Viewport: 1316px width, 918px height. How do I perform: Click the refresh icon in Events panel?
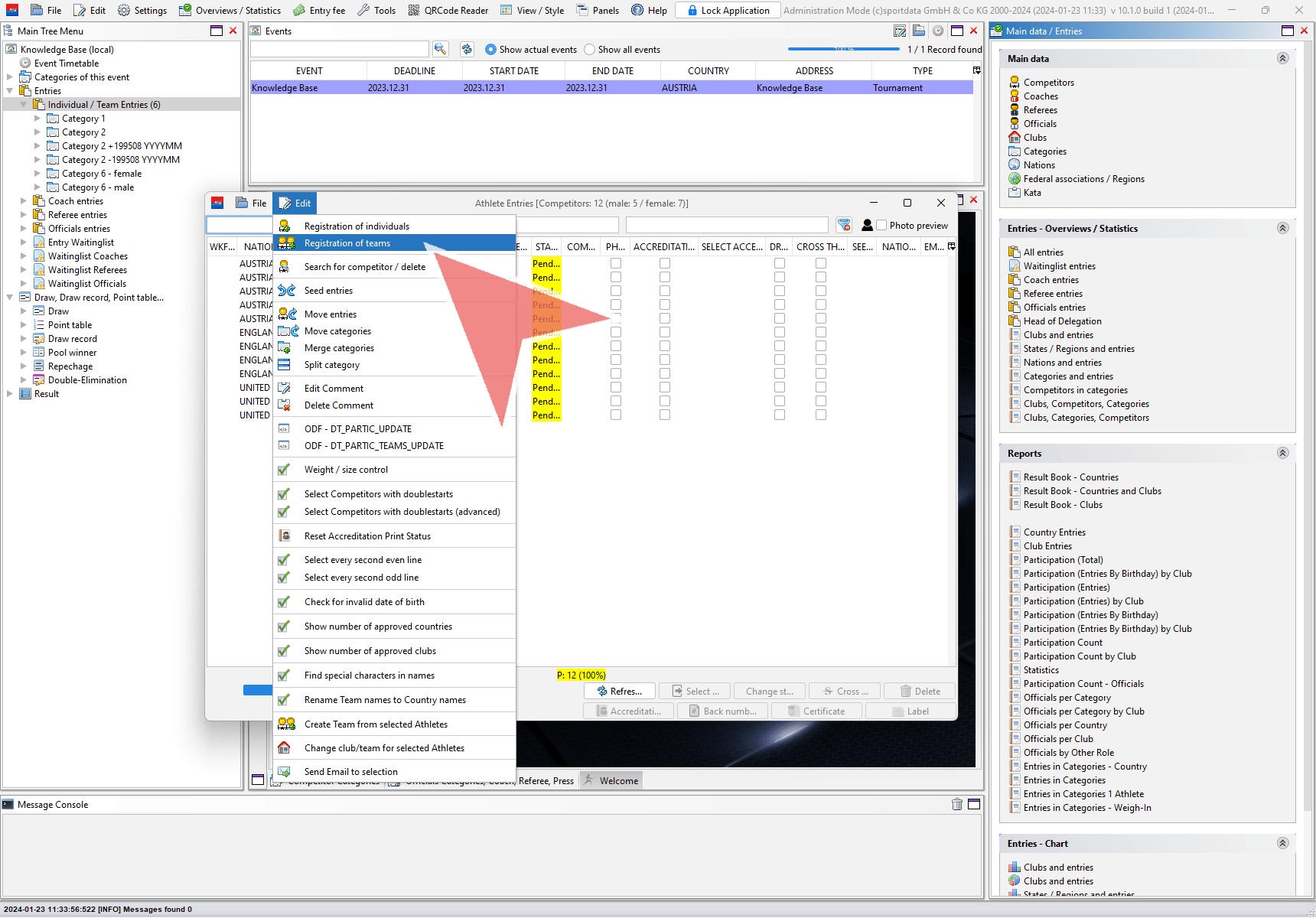pyautogui.click(x=467, y=49)
